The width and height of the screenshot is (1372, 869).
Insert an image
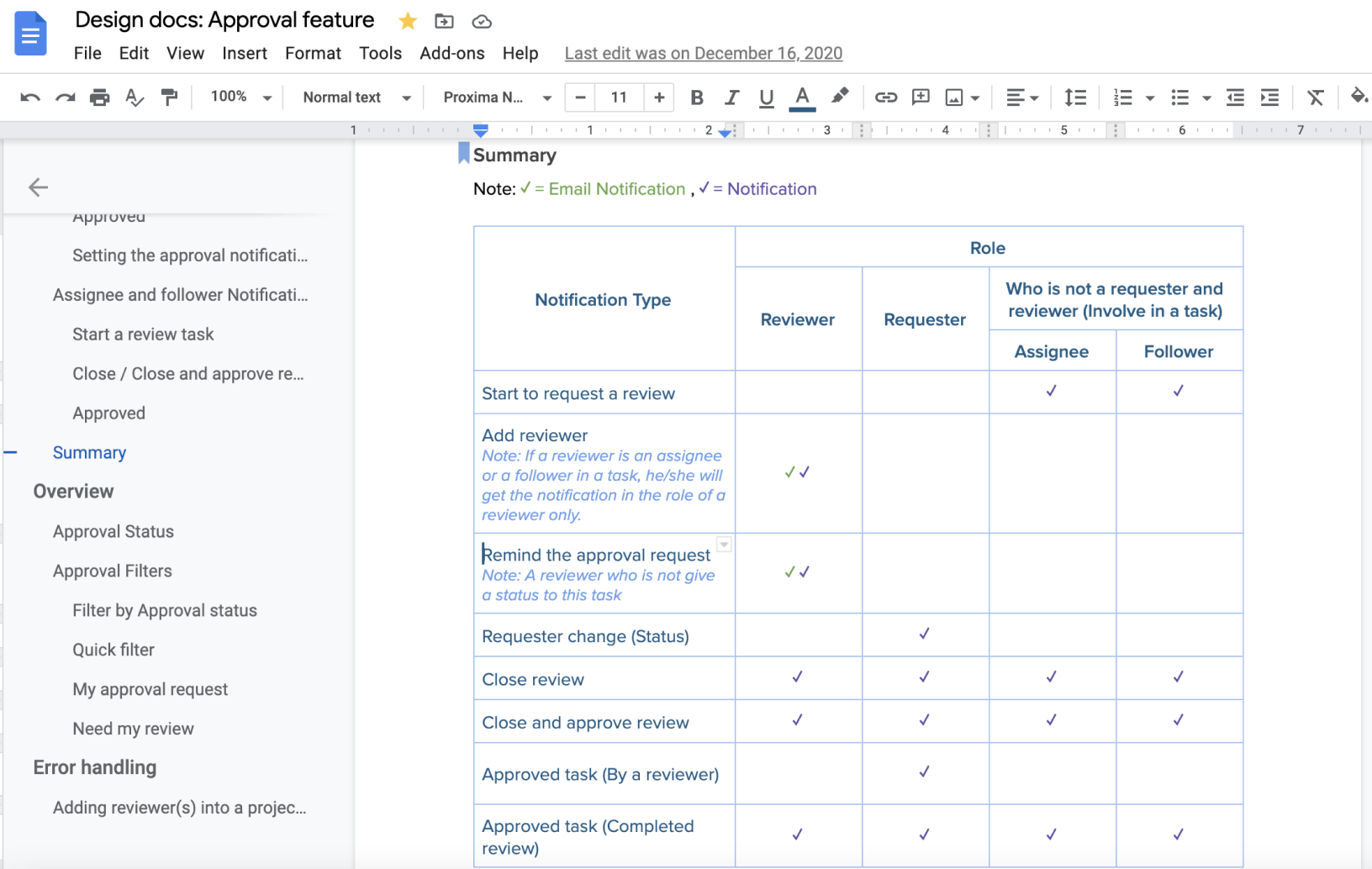(x=954, y=97)
